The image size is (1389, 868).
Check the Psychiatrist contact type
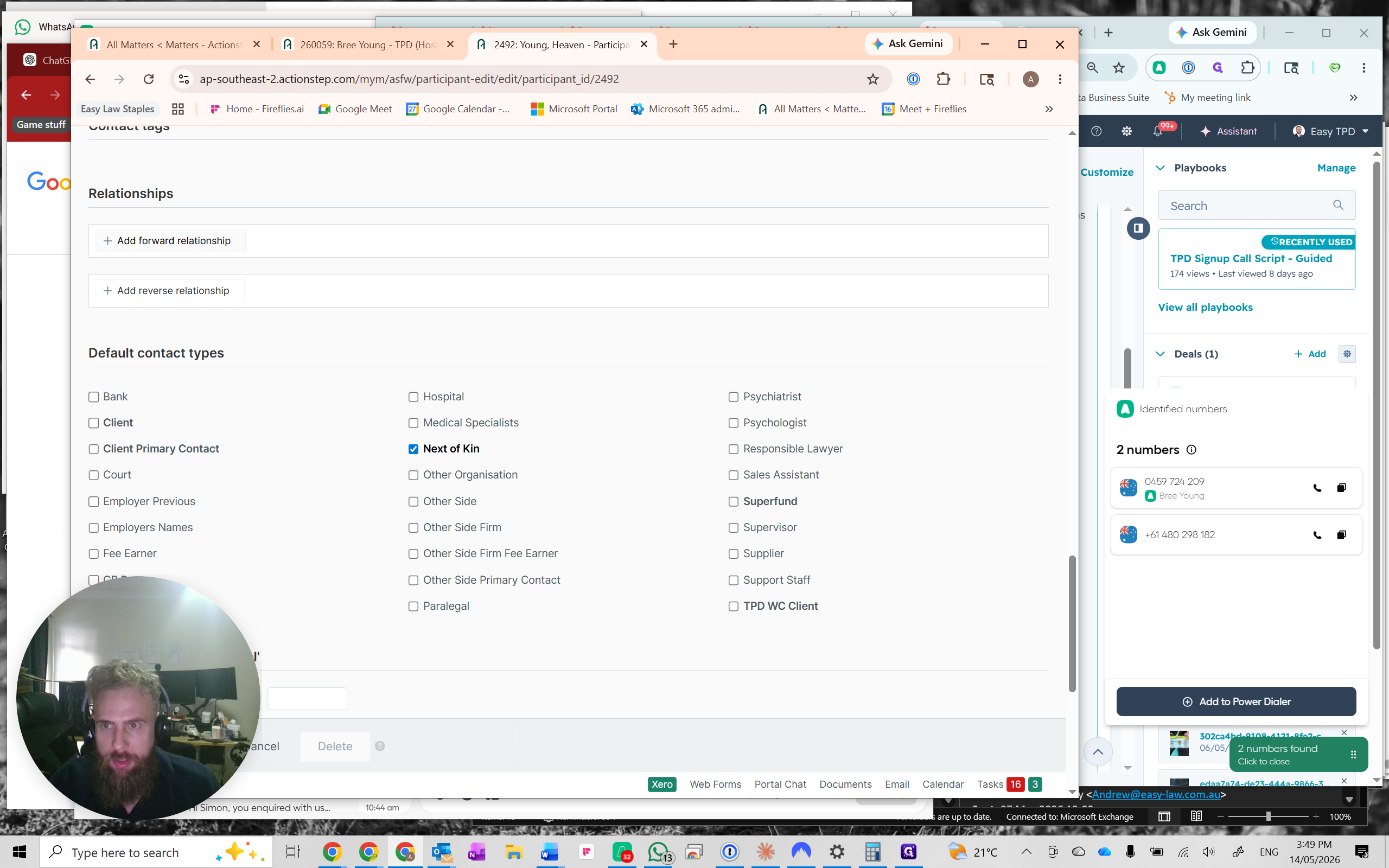(x=734, y=397)
